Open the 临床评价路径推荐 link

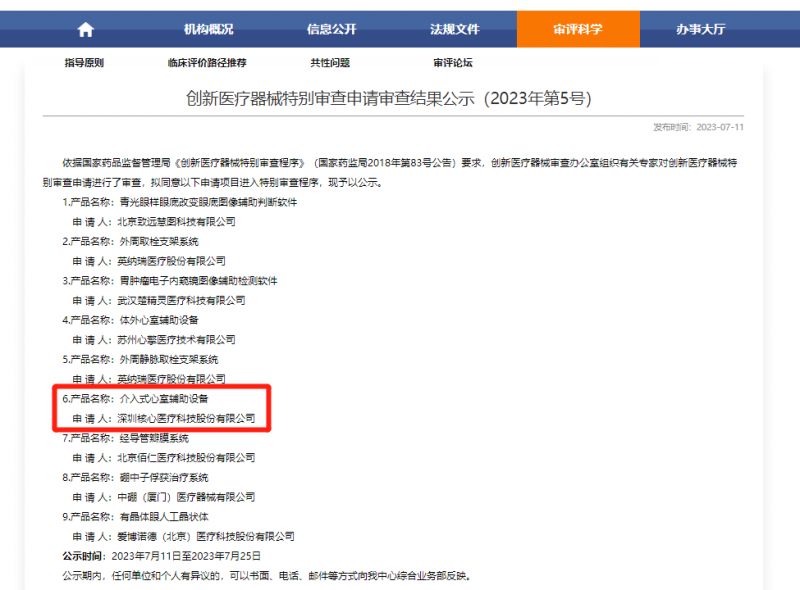tap(207, 63)
